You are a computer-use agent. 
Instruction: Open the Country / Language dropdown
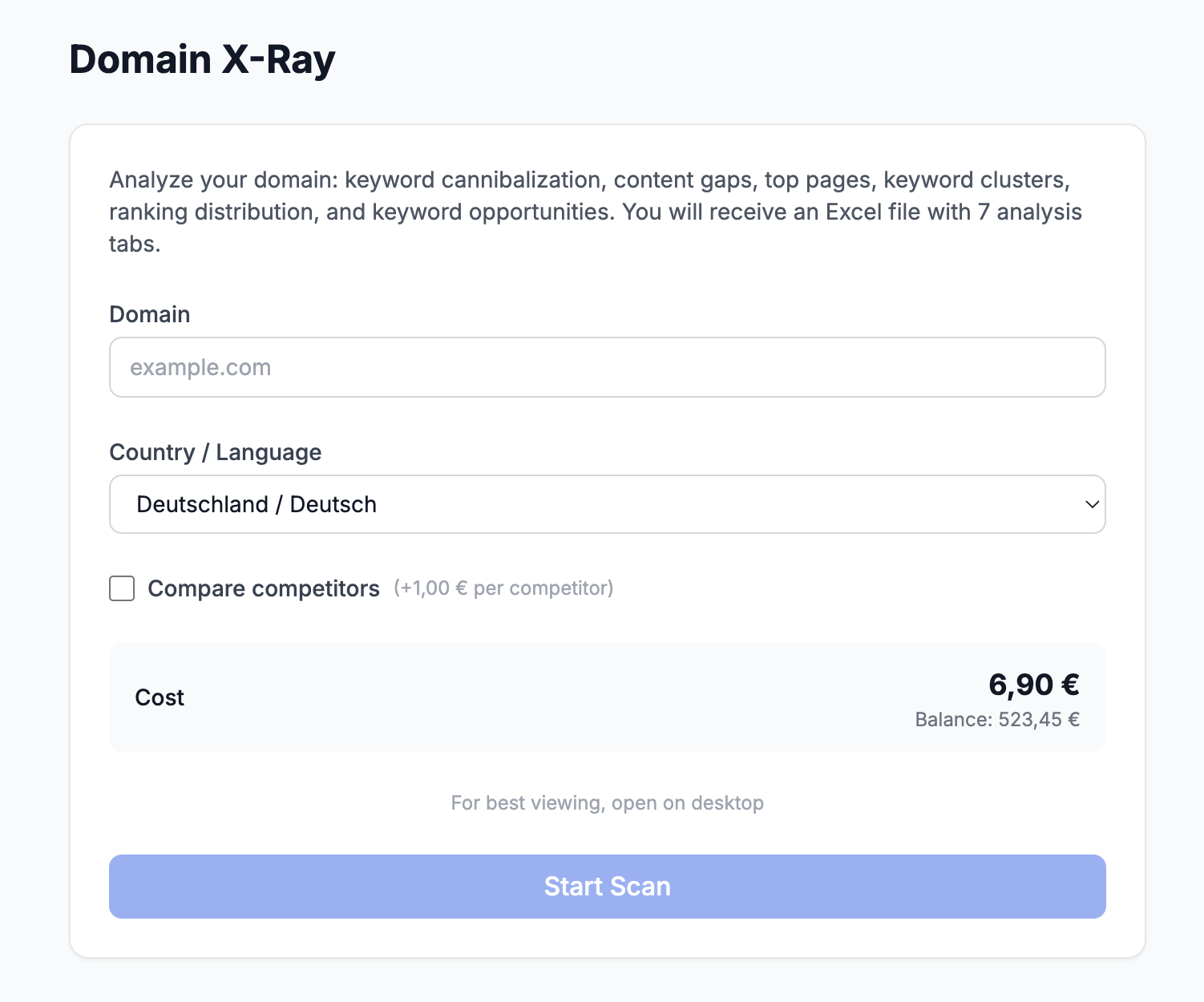(607, 504)
